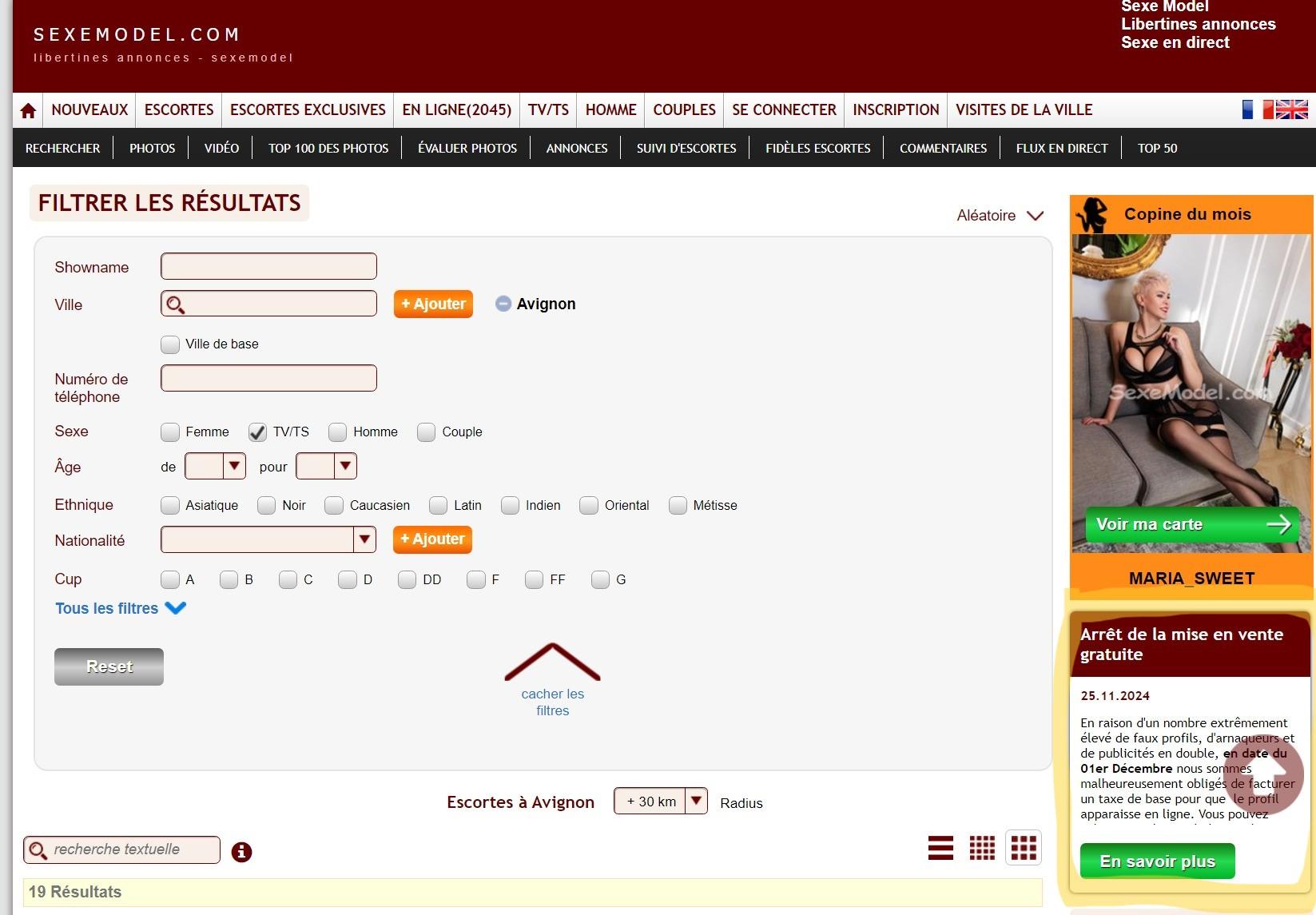
Task: Open the Aléatoire sort dropdown
Action: pyautogui.click(x=1000, y=216)
